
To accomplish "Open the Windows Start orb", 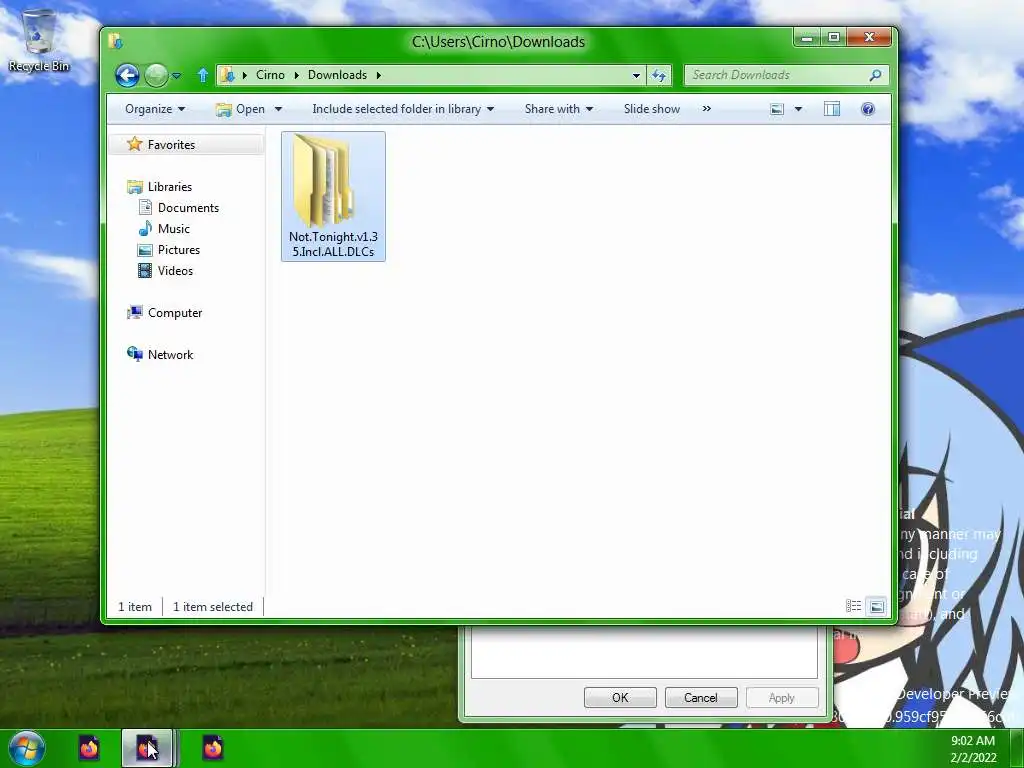I will [27, 748].
